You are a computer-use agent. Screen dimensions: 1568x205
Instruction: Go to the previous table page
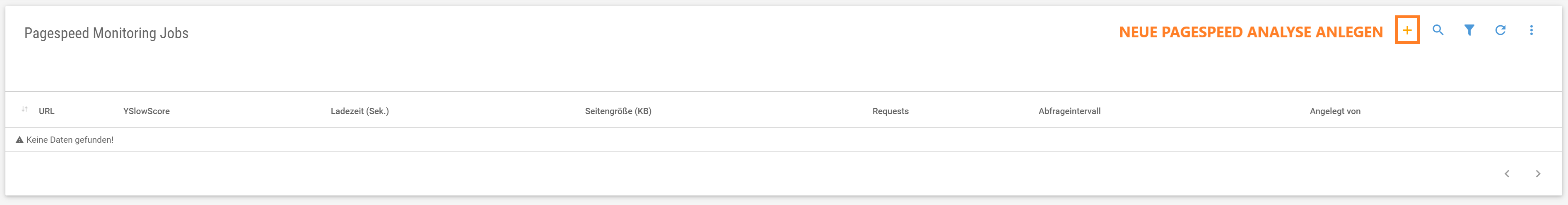point(1507,174)
